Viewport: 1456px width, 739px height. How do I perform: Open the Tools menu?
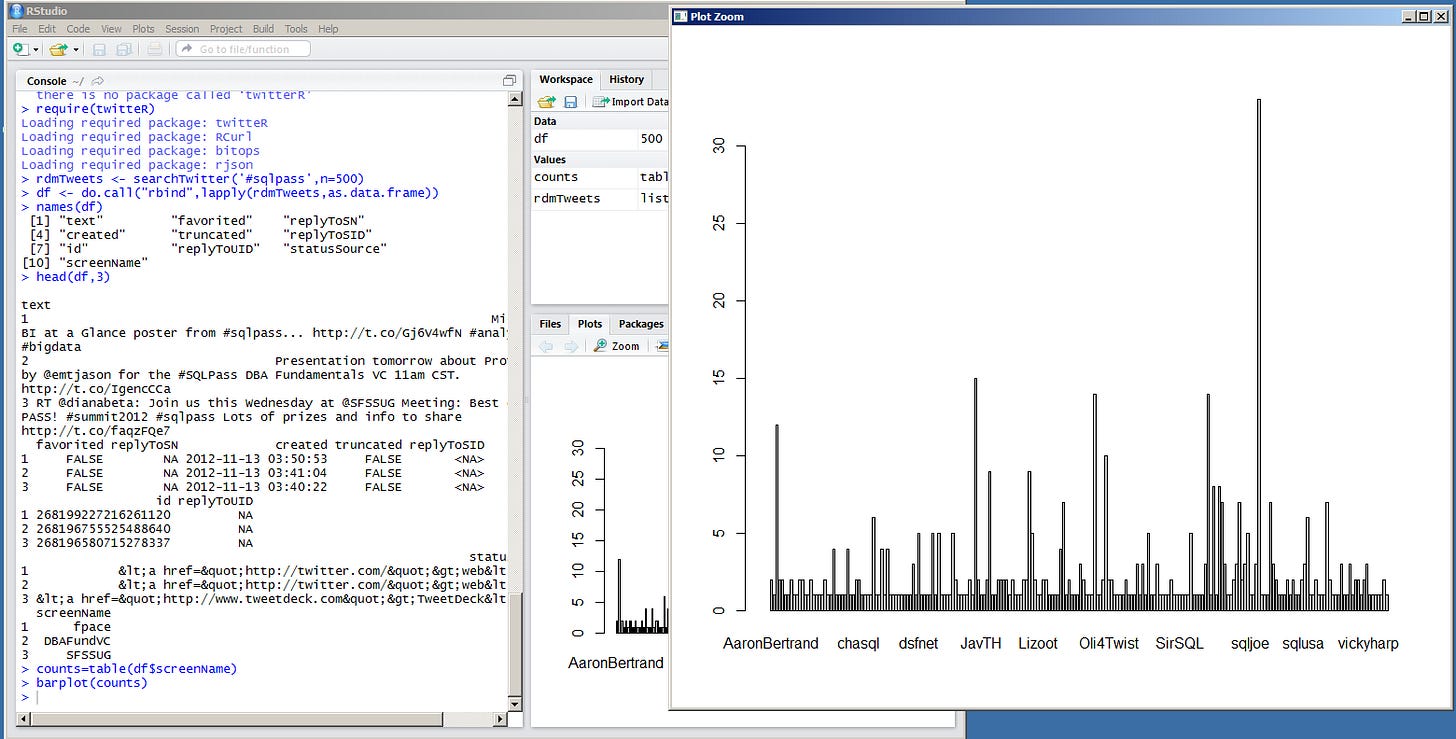point(296,29)
